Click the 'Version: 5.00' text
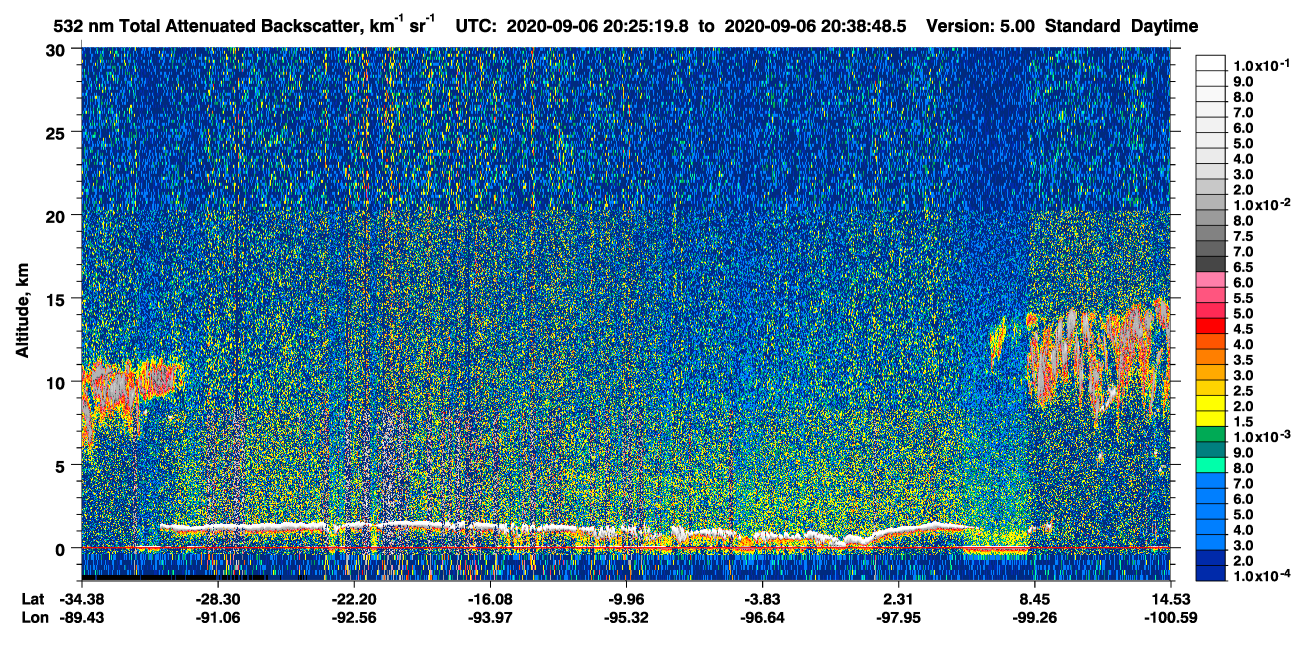 pyautogui.click(x=981, y=26)
